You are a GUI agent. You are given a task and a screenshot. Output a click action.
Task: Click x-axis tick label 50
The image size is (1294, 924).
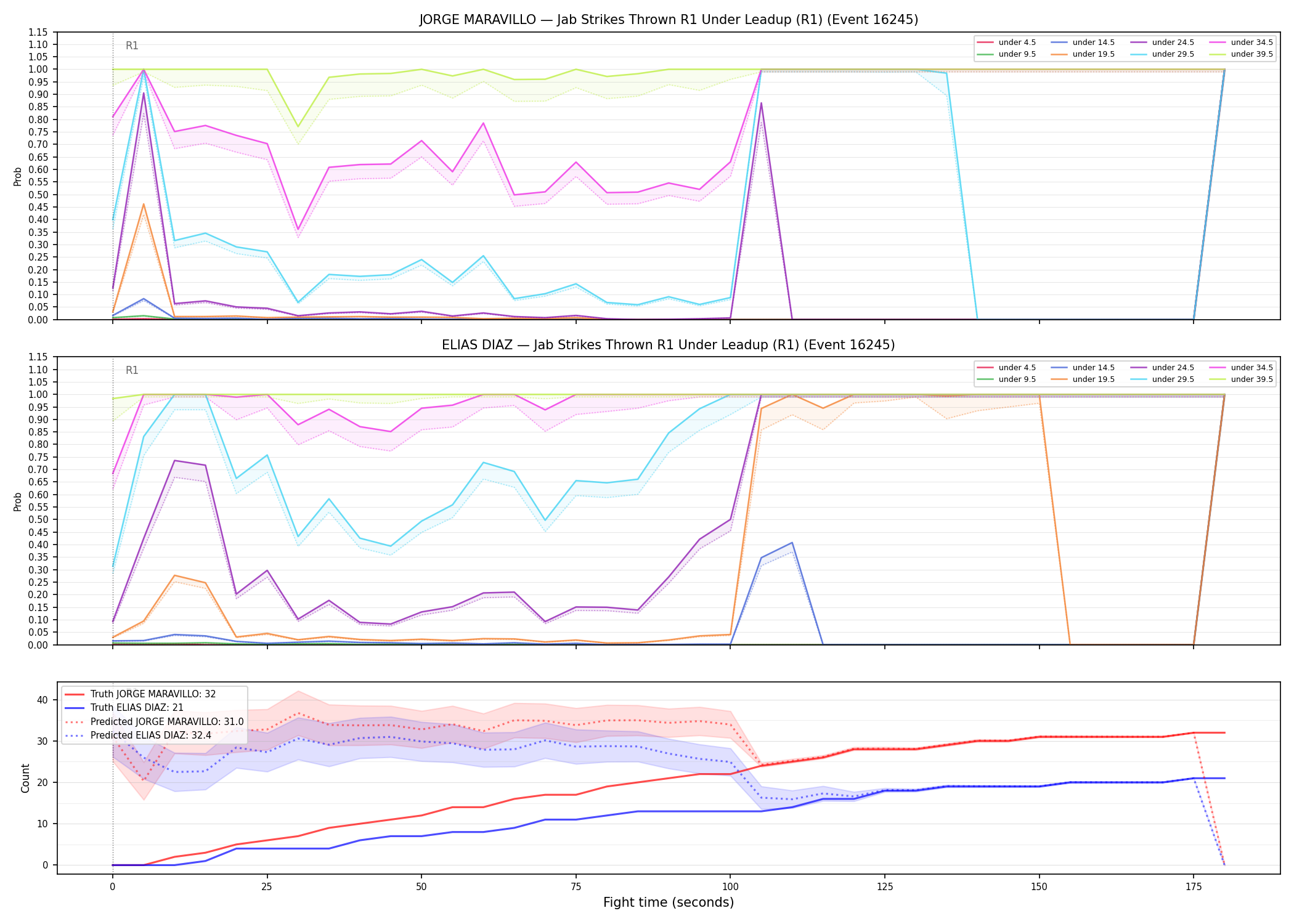421,887
